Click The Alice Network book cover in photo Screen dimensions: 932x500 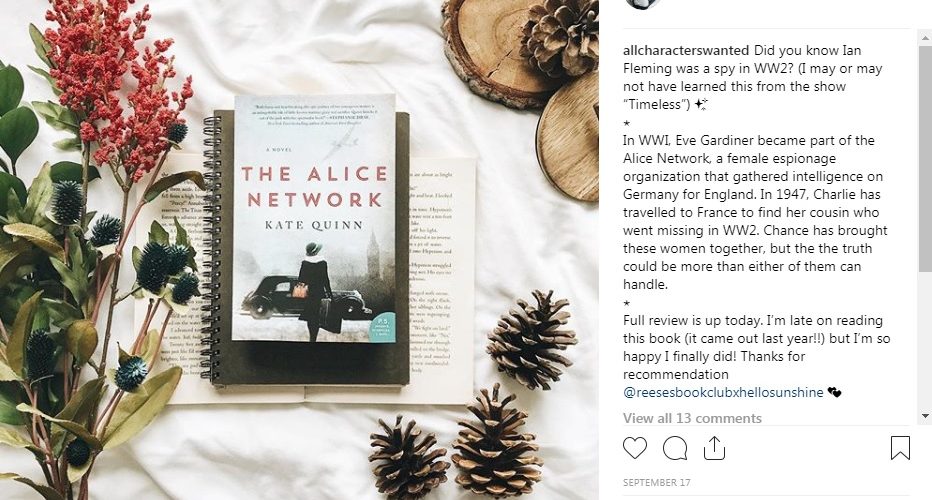click(314, 218)
